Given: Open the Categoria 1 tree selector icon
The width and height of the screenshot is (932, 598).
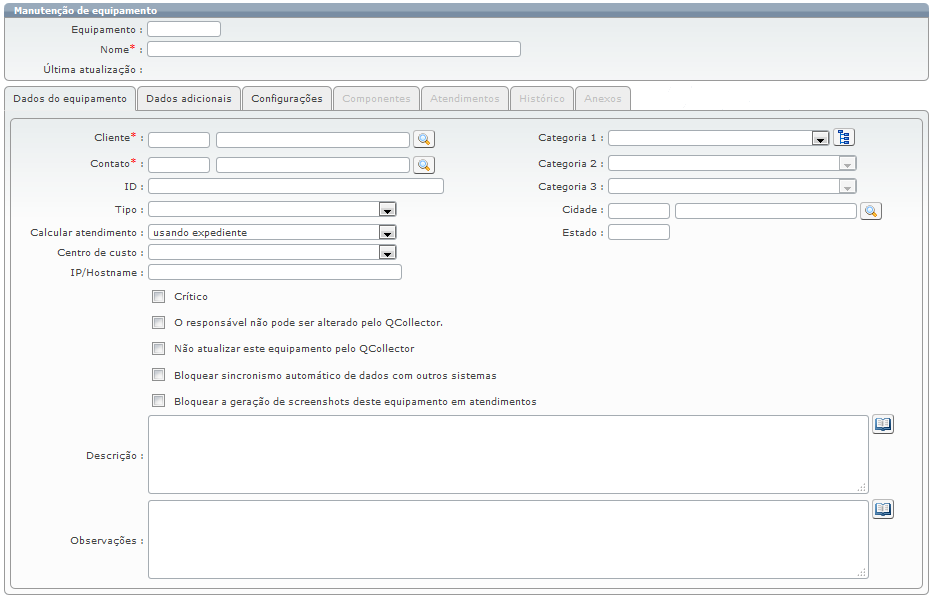Looking at the screenshot, I should point(845,138).
